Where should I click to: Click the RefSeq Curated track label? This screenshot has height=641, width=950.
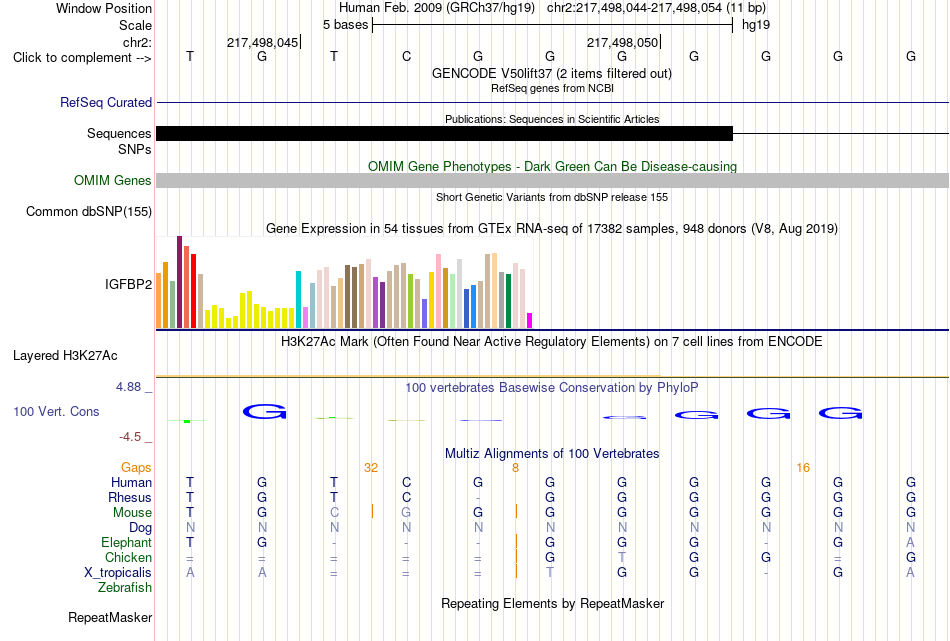pyautogui.click(x=105, y=102)
